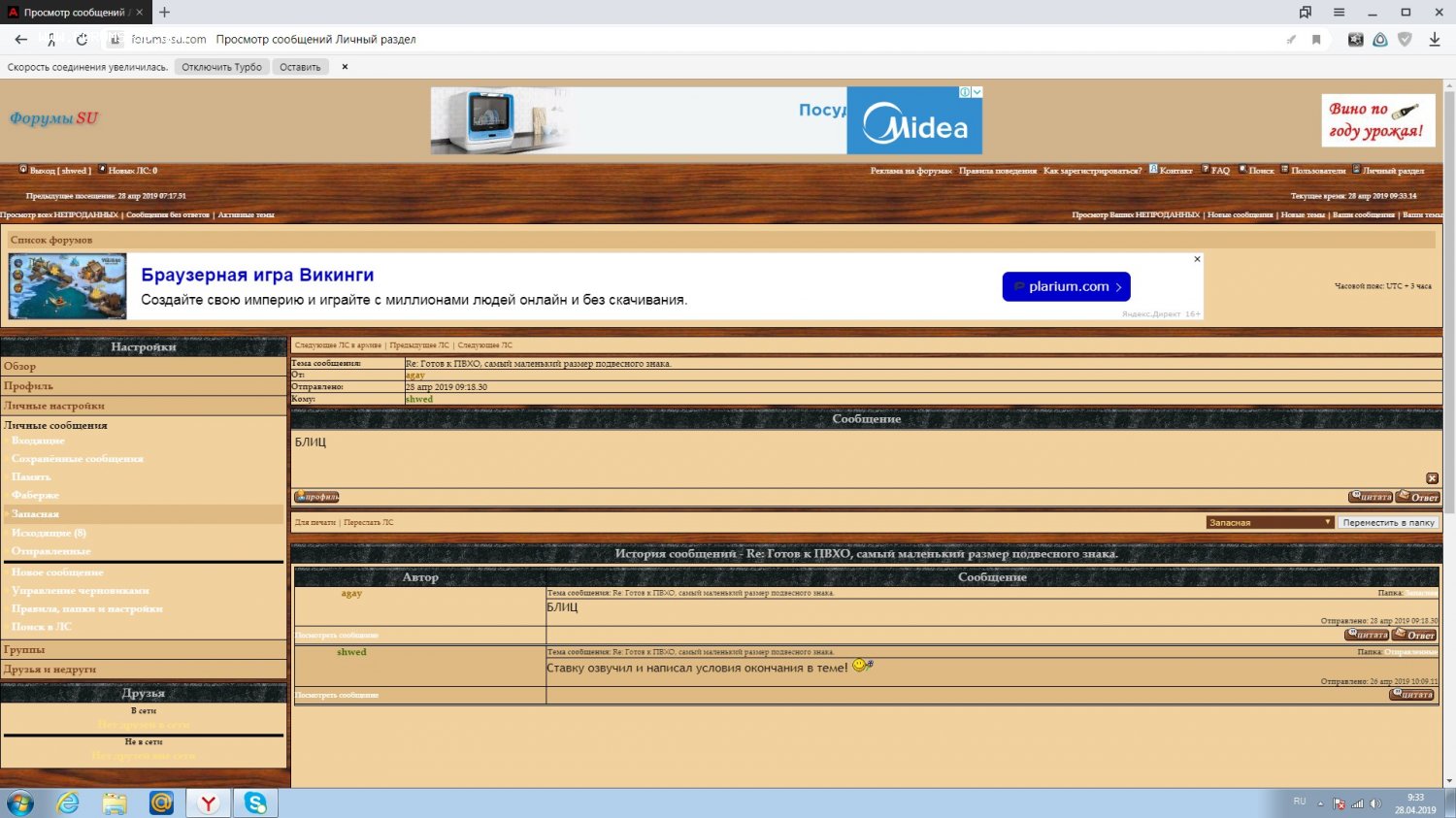The height and width of the screenshot is (818, 1456).
Task: Open the browser downloads arrow icon
Action: point(1435,40)
